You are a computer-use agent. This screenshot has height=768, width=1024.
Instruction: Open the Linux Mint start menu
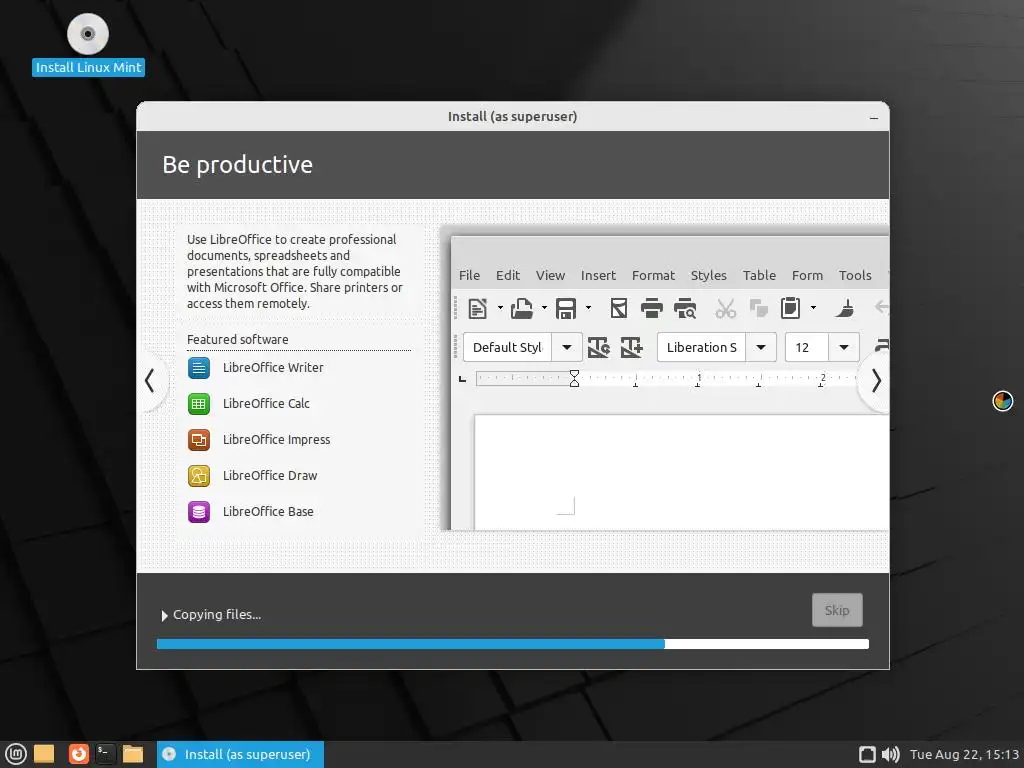pos(16,754)
